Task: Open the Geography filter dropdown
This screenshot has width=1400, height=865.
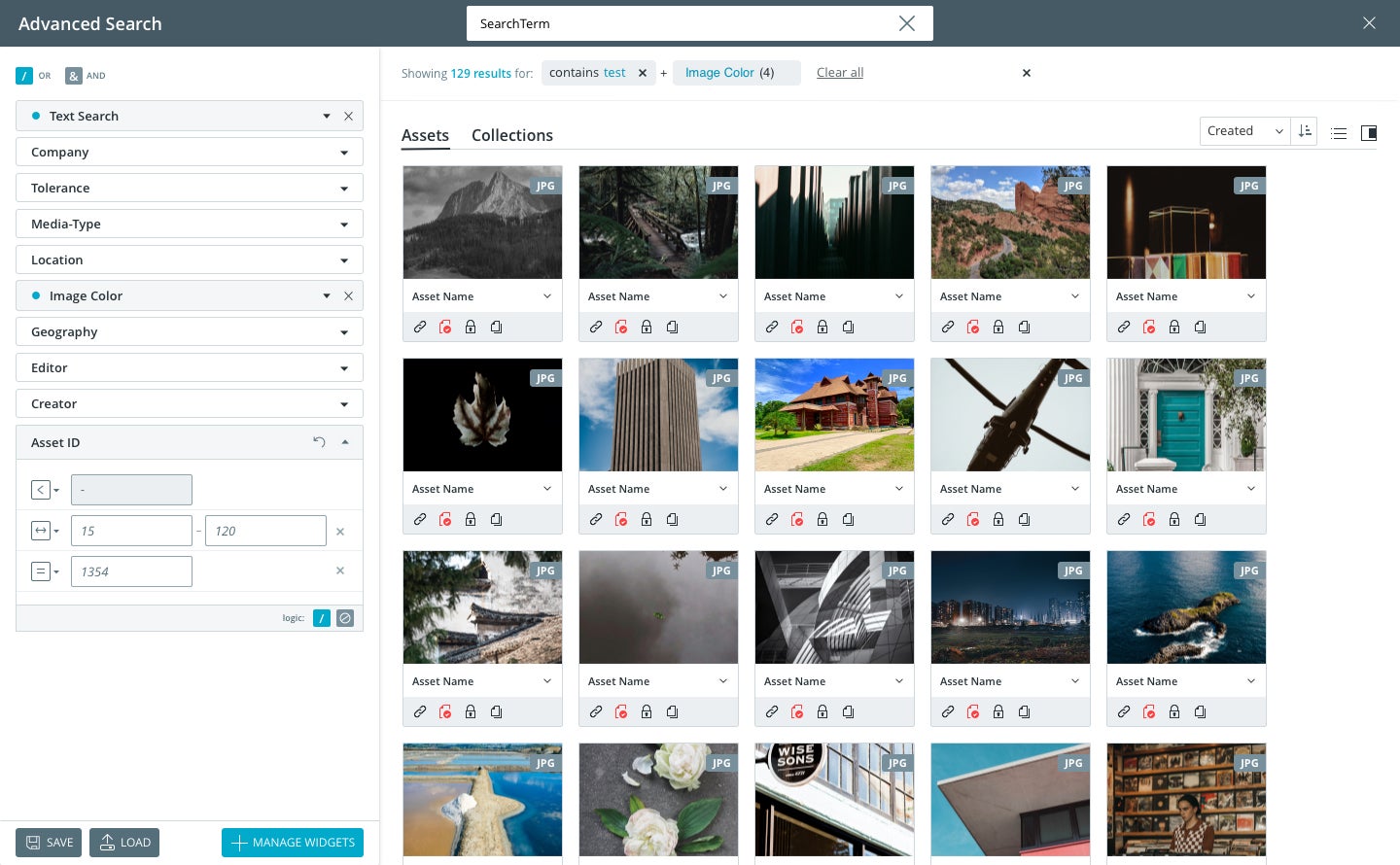Action: click(344, 331)
